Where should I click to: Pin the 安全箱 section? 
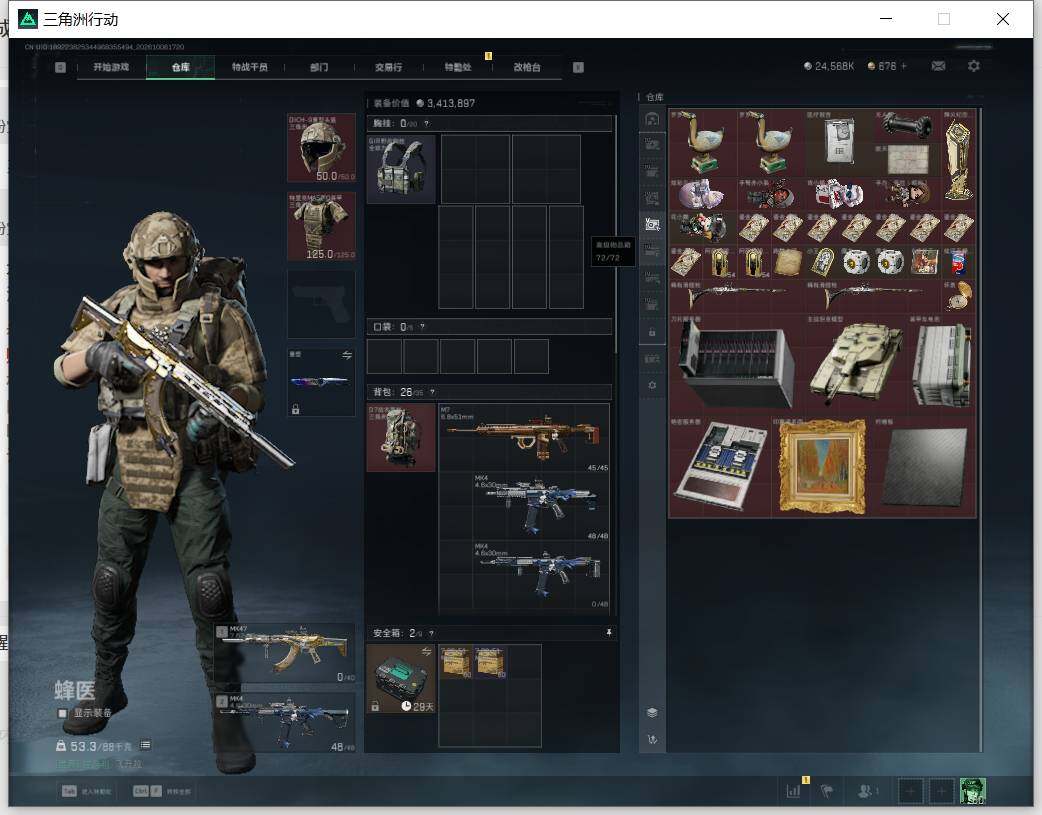click(608, 633)
